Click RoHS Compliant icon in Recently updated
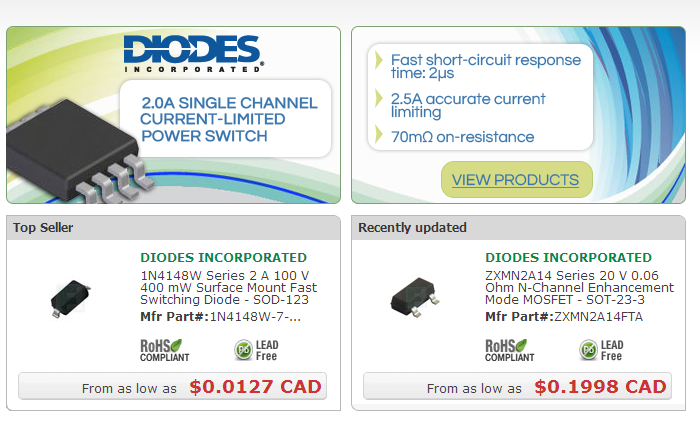The width and height of the screenshot is (700, 428). tap(510, 350)
